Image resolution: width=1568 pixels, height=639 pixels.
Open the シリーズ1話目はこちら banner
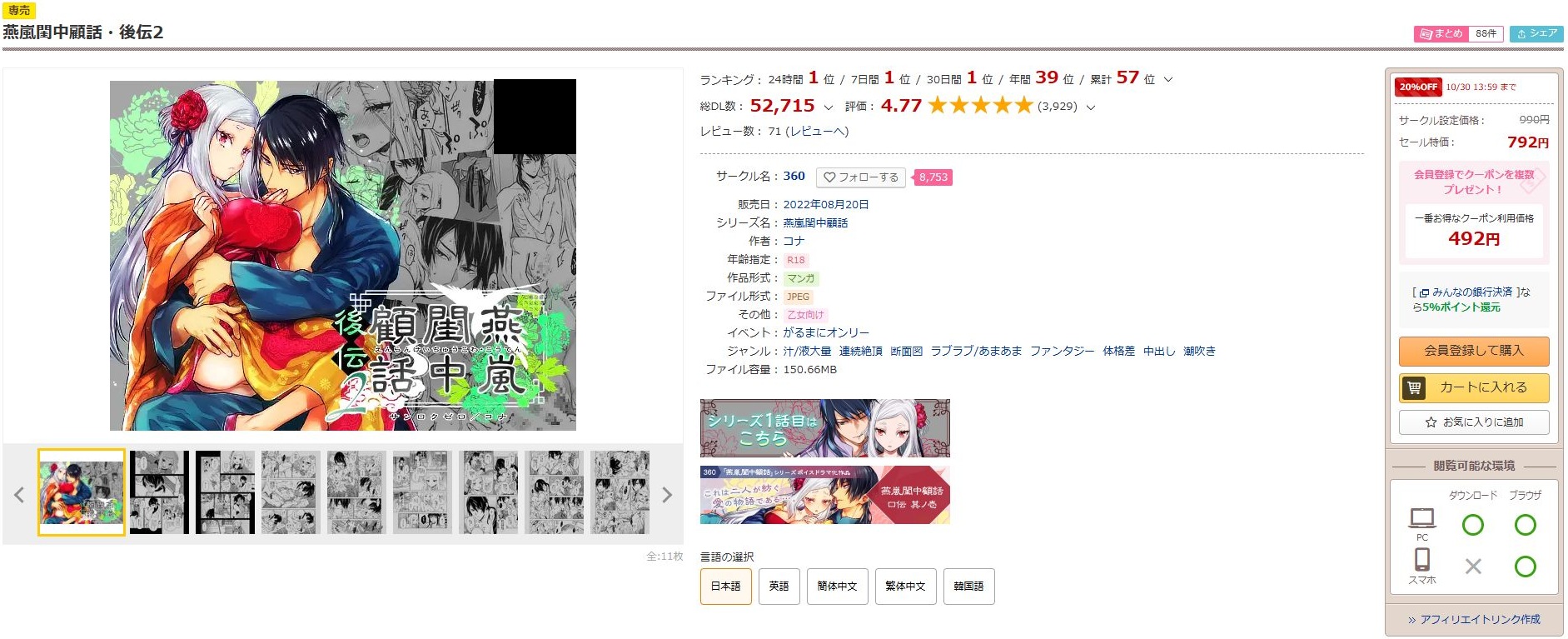(824, 428)
